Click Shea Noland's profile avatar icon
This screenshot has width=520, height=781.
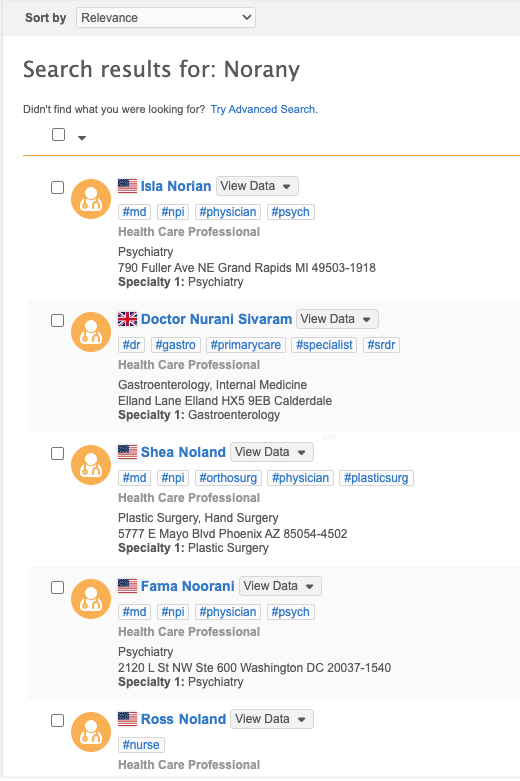pos(91,465)
